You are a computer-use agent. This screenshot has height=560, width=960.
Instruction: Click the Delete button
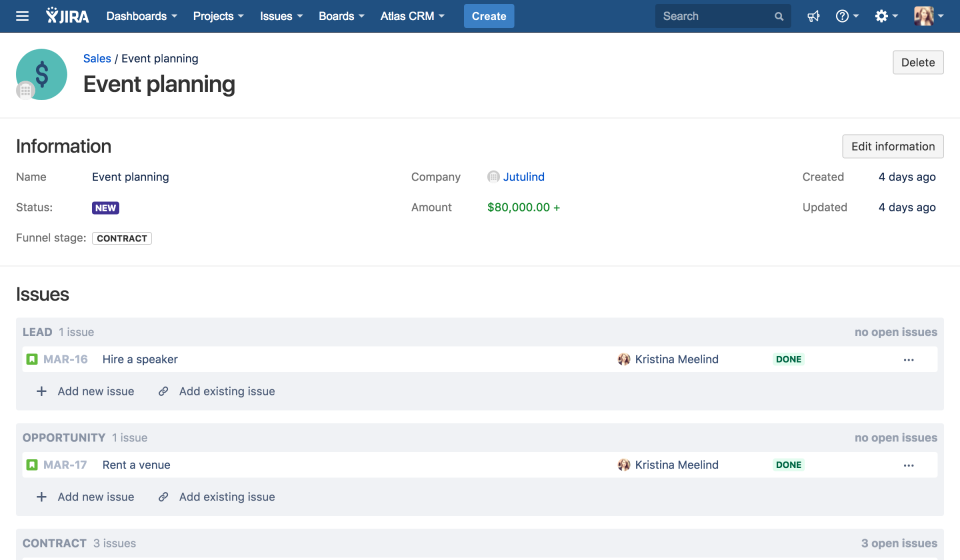point(918,62)
